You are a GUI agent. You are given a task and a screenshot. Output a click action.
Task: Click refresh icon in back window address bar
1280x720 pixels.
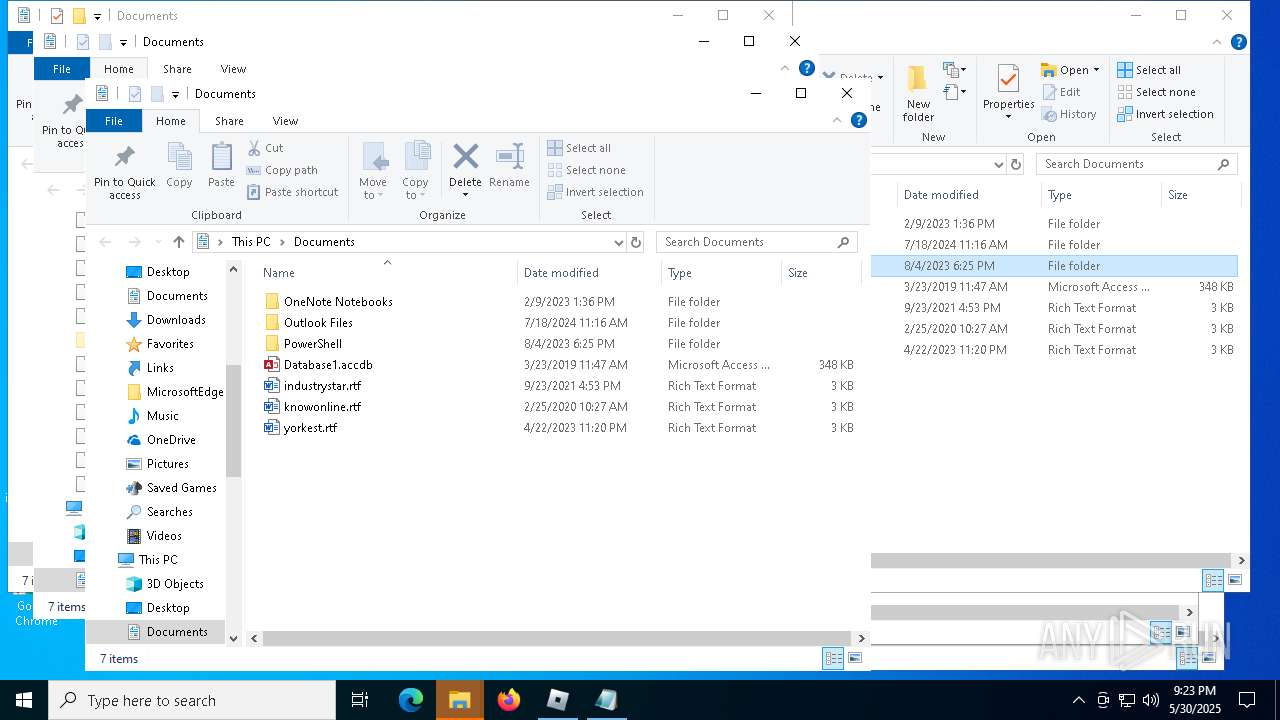click(x=1016, y=164)
